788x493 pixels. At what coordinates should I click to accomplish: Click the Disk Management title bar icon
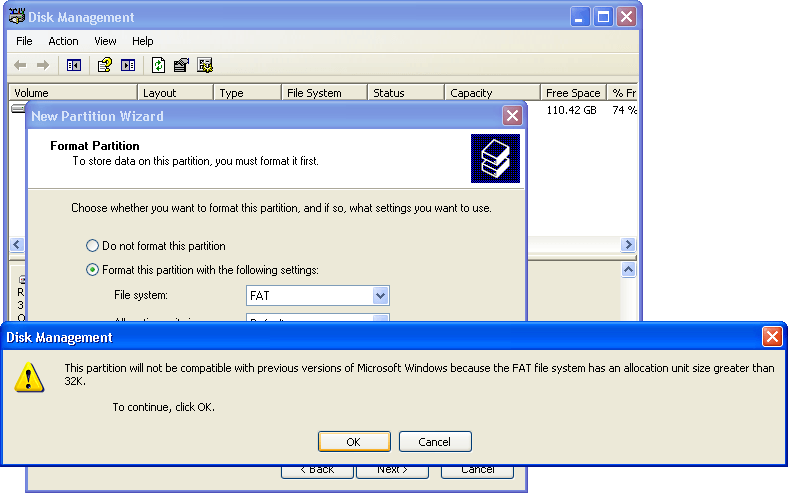(x=17, y=16)
